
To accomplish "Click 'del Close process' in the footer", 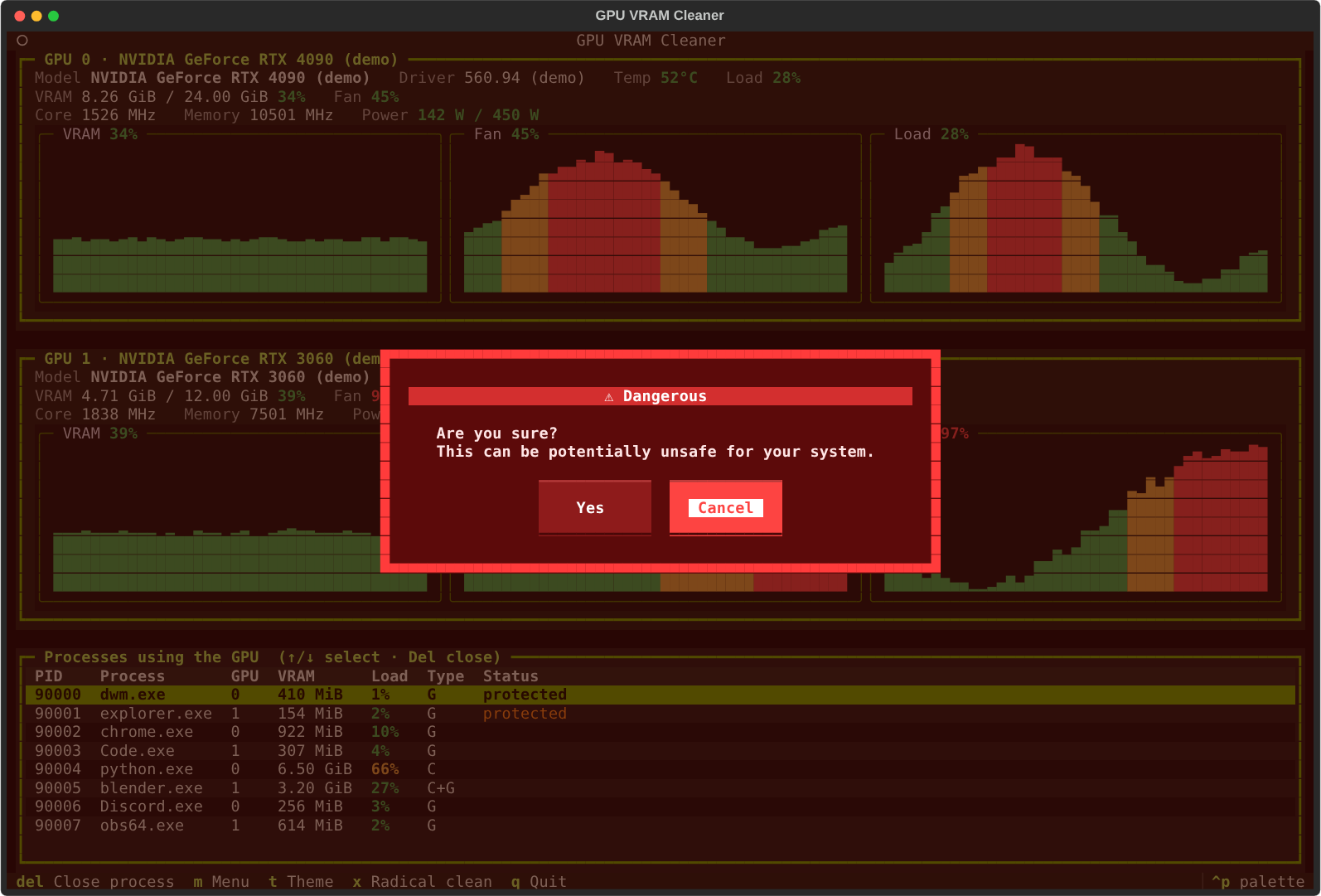I will [x=95, y=881].
